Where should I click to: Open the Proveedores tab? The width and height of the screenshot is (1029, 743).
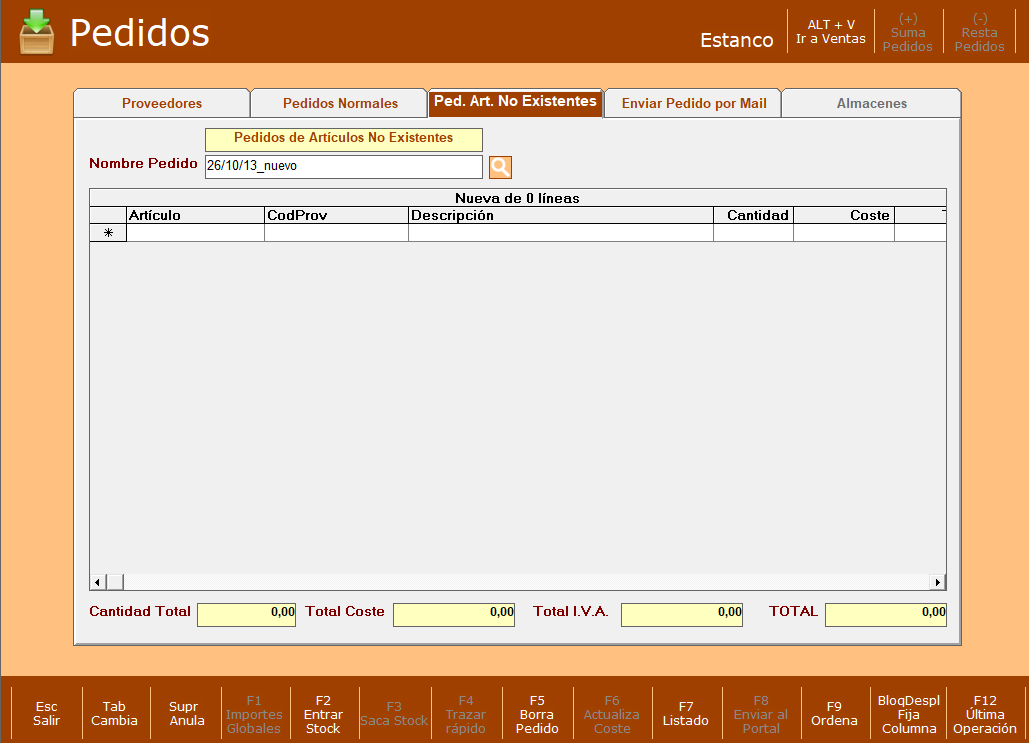coord(161,103)
